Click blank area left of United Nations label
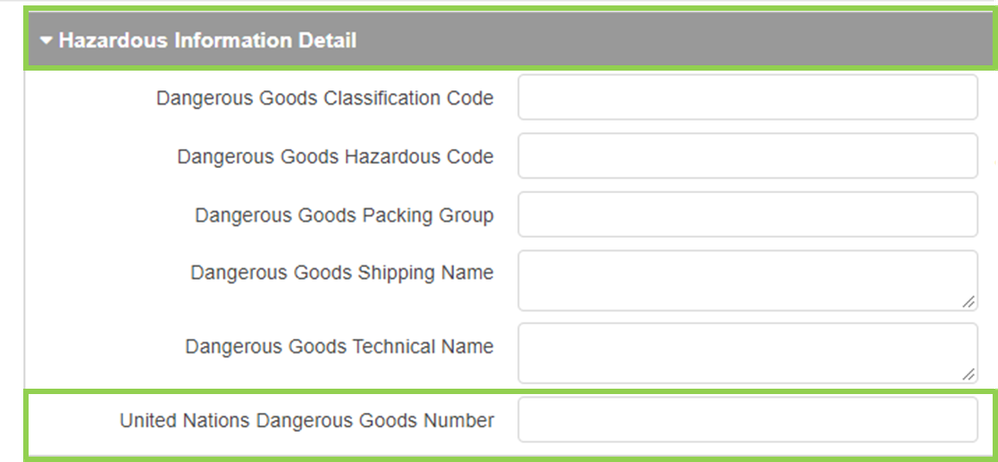 coord(70,421)
